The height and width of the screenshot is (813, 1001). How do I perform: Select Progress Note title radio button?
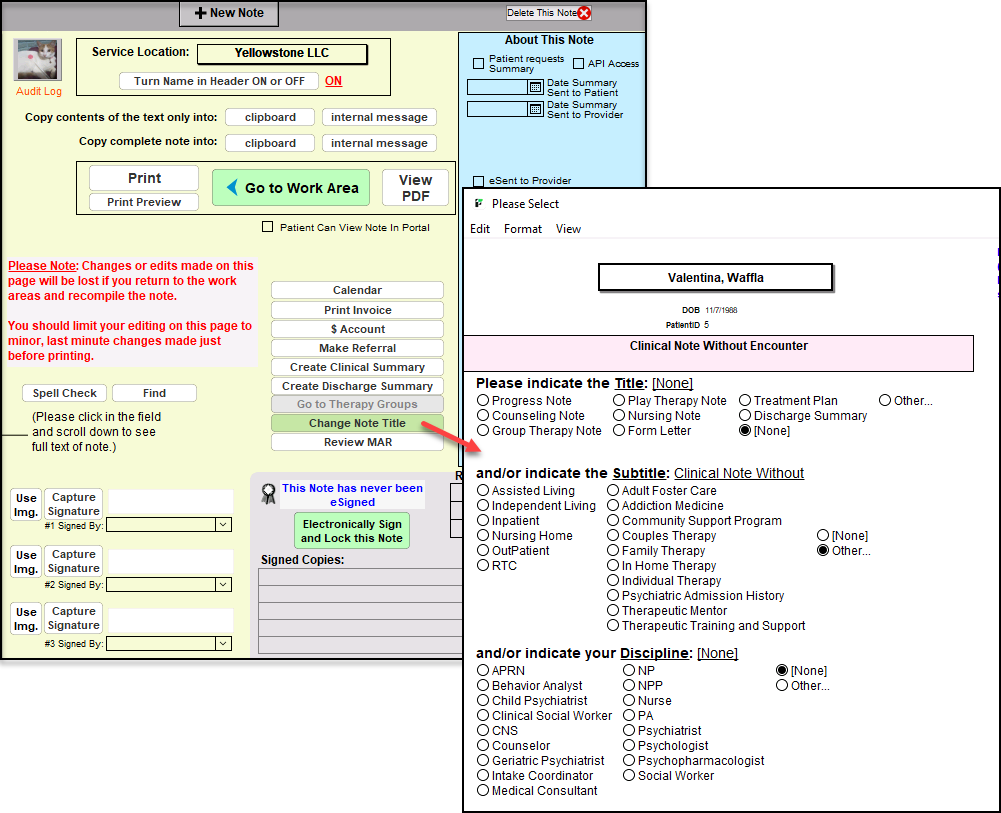pyautogui.click(x=483, y=401)
